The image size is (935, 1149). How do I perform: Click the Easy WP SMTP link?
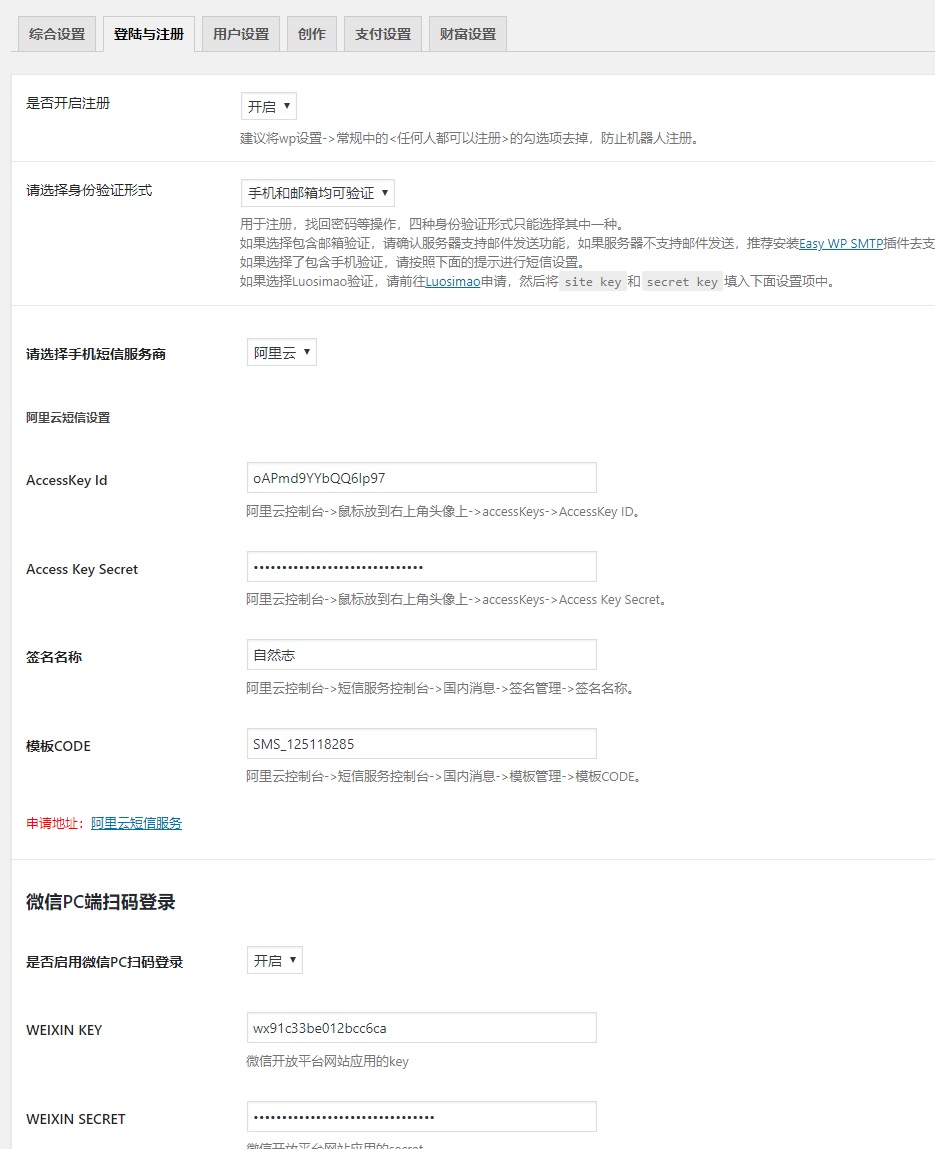840,243
